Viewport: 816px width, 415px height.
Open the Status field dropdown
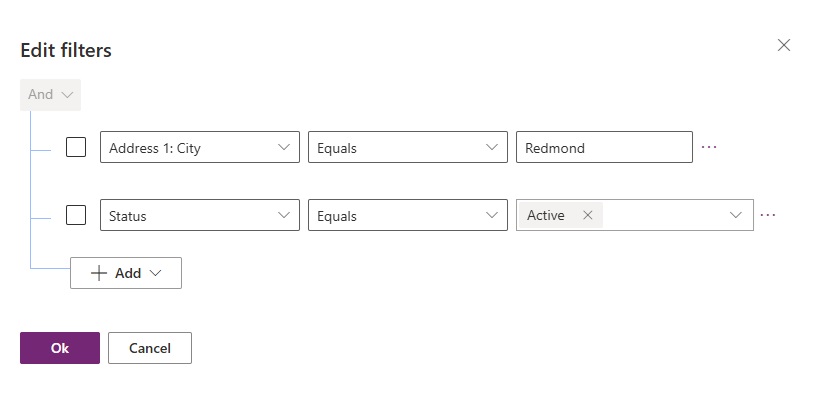pos(200,215)
